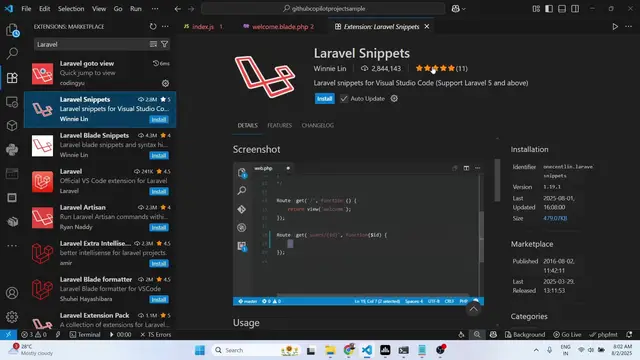Screen dimensions: 640x360
Task: Open the DETAILS tab of extension
Action: coord(247,125)
